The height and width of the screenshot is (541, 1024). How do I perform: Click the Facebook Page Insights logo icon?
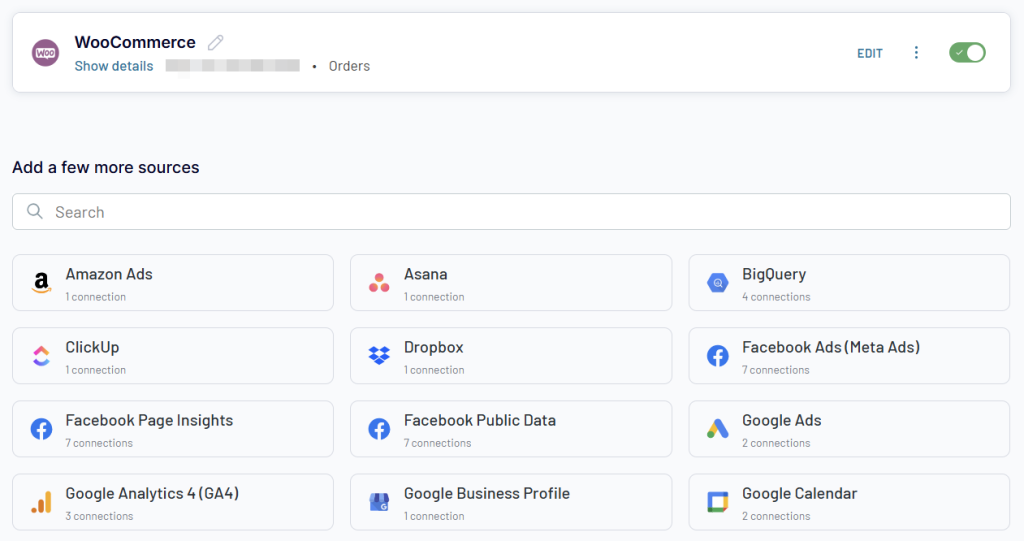tap(41, 429)
